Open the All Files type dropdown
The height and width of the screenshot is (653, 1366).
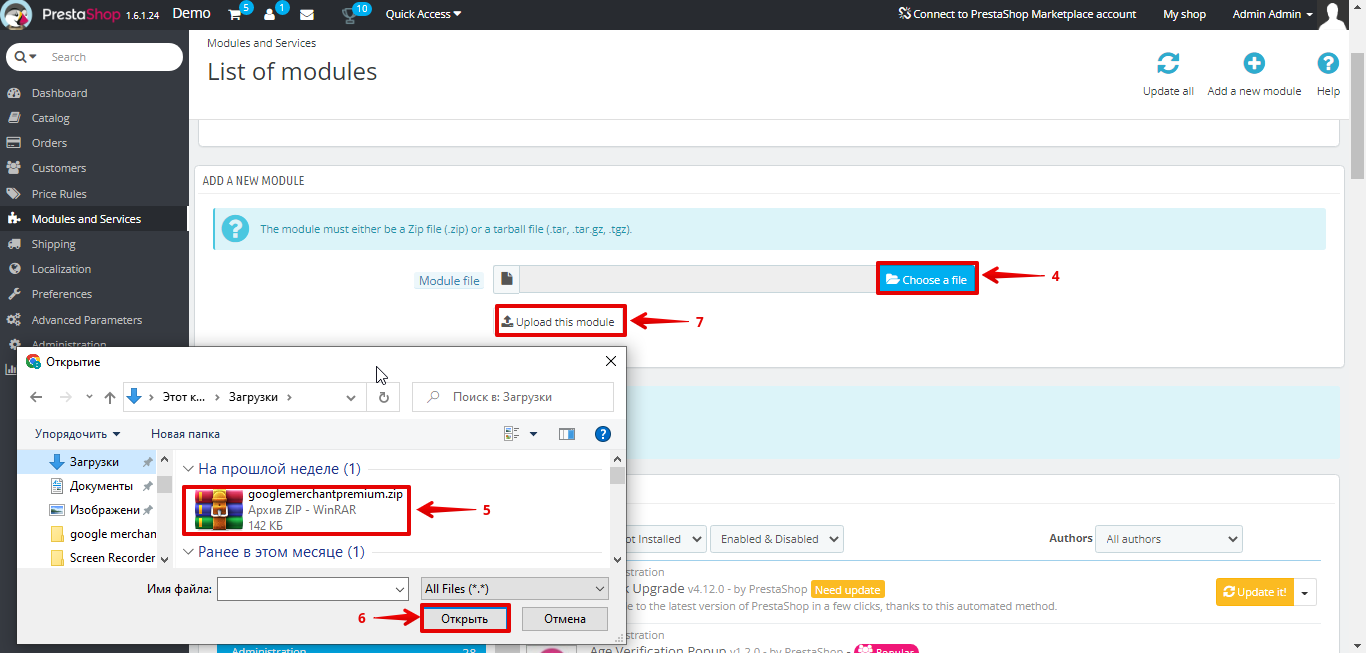515,589
